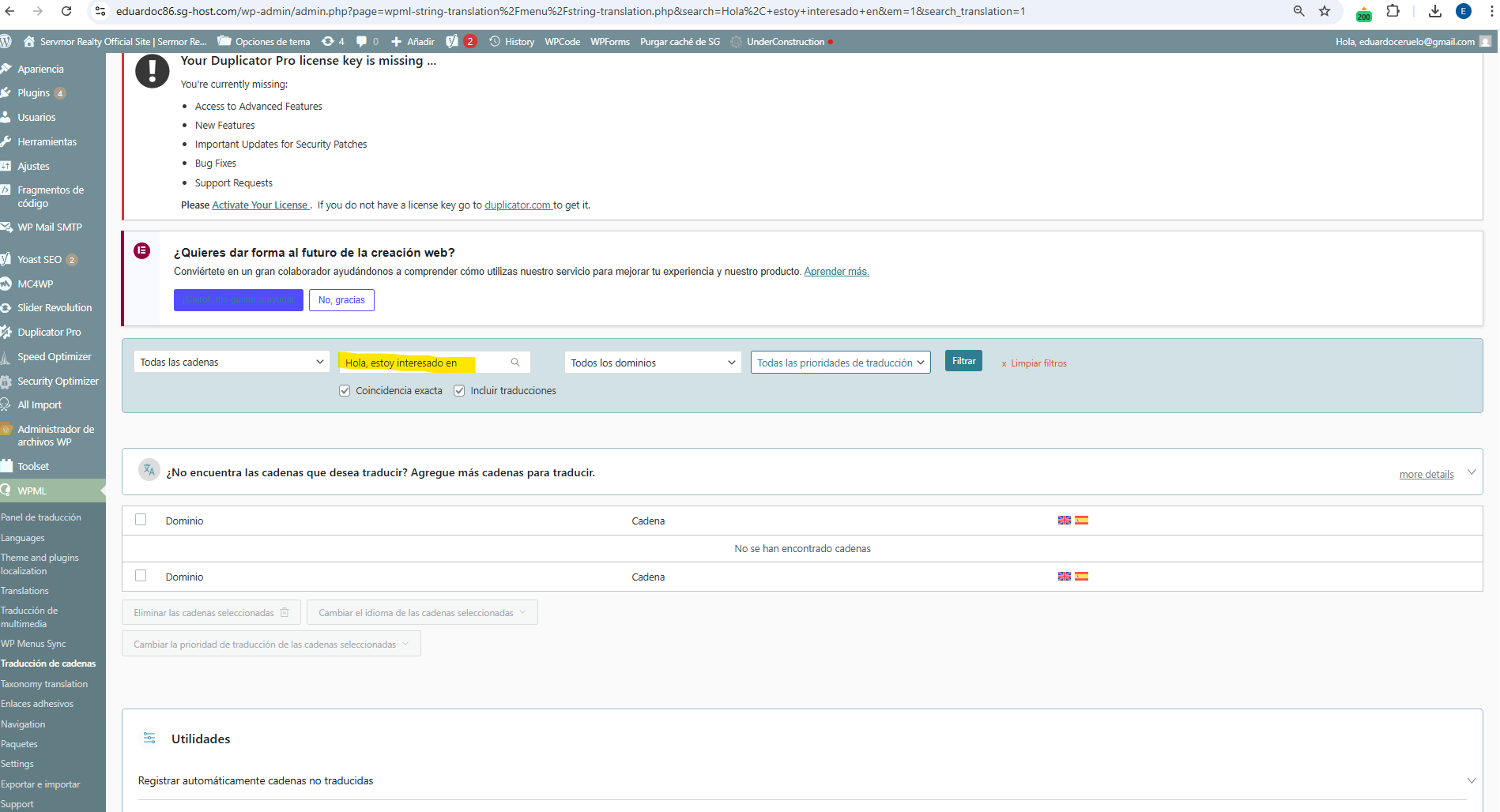Open browser downloads icon
The height and width of the screenshot is (812, 1500).
click(x=1435, y=11)
